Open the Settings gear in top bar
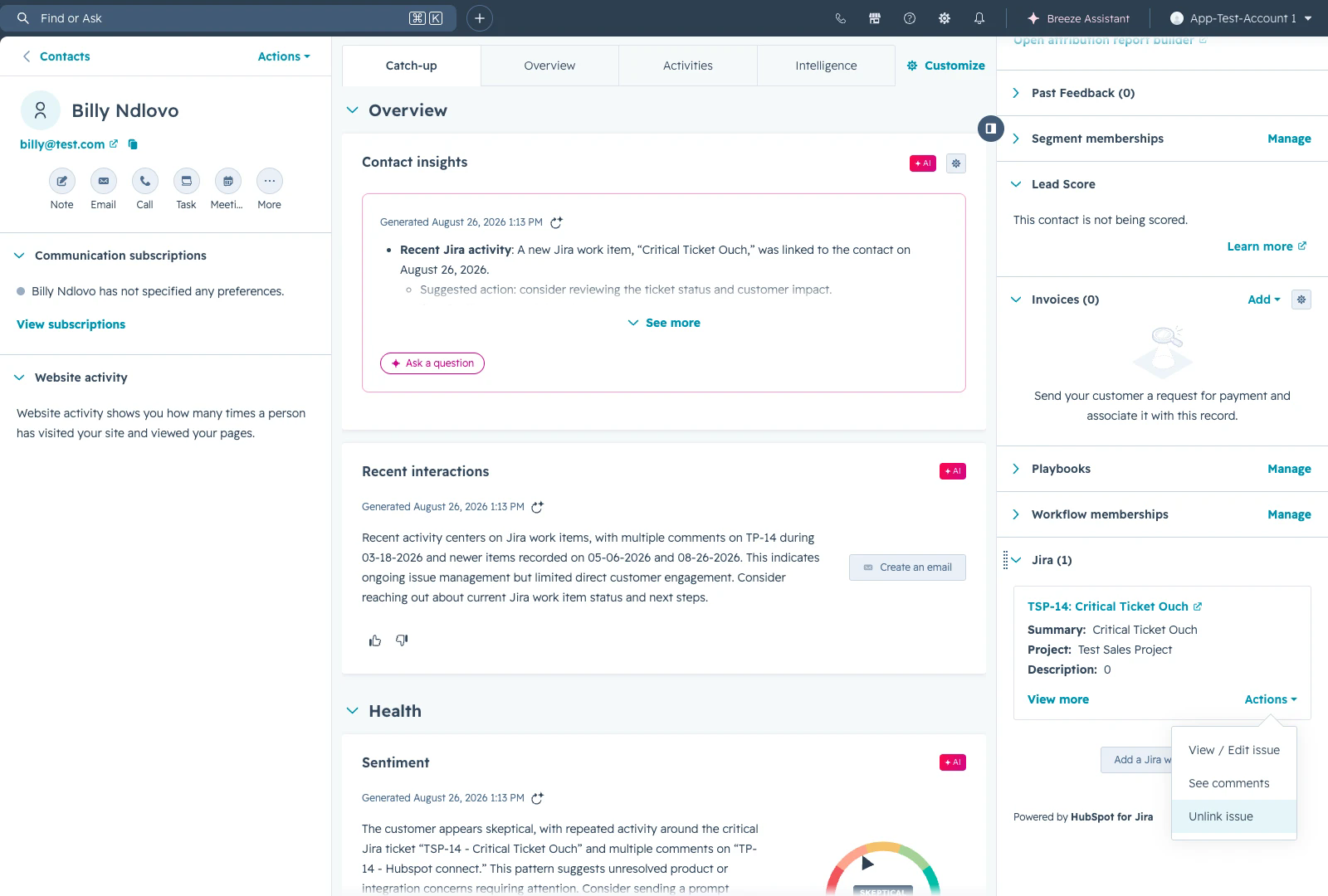Viewport: 1328px width, 896px height. pyautogui.click(x=945, y=18)
